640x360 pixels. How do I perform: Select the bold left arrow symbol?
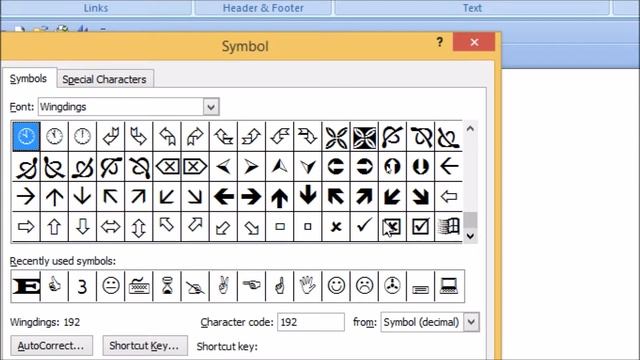click(x=223, y=197)
